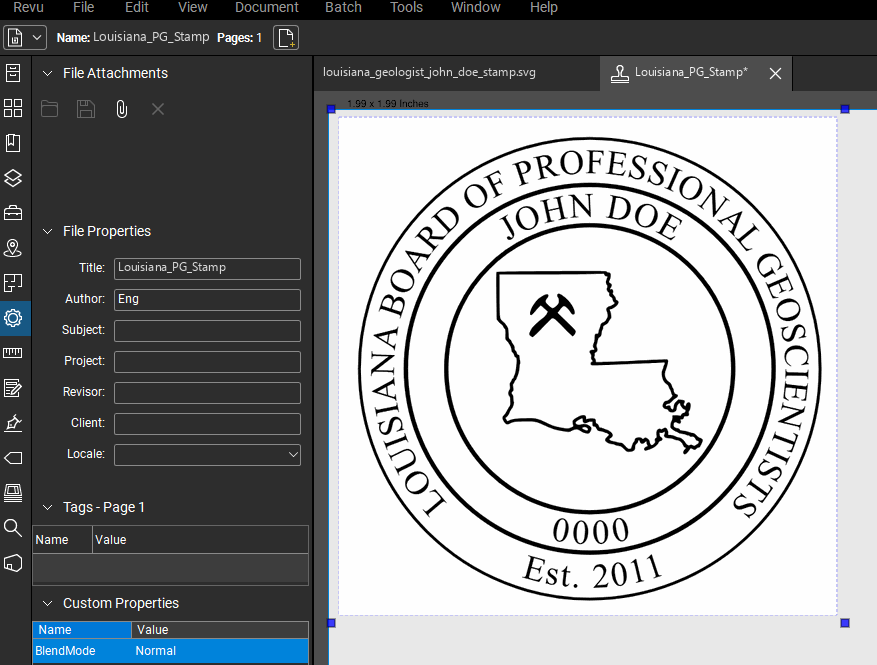Open the Forms edit panel icon
The height and width of the screenshot is (665, 877).
click(x=13, y=388)
